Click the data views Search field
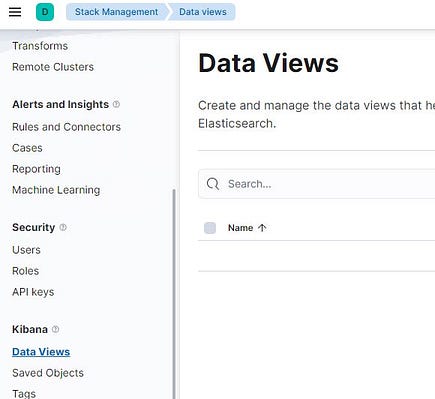Image resolution: width=435 pixels, height=399 pixels. coord(317,184)
